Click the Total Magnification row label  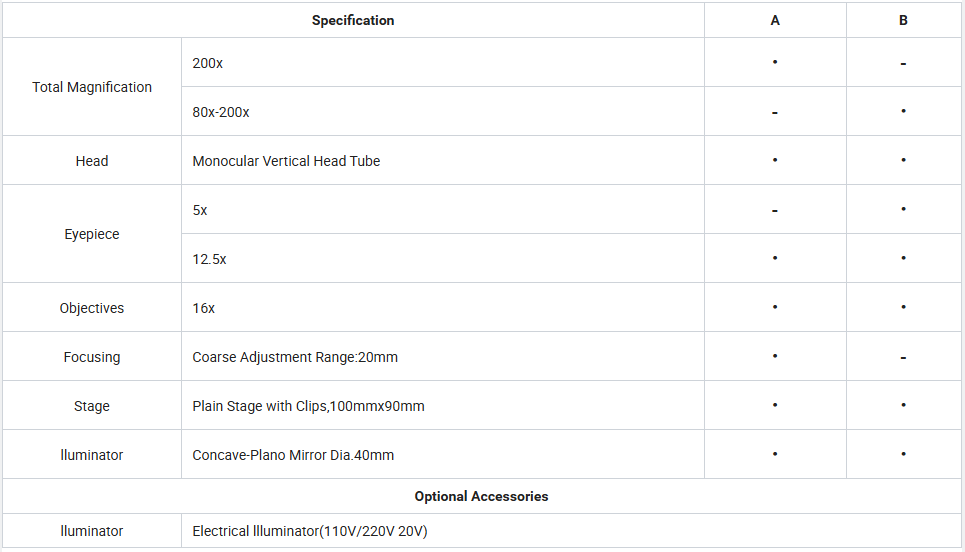click(x=92, y=87)
